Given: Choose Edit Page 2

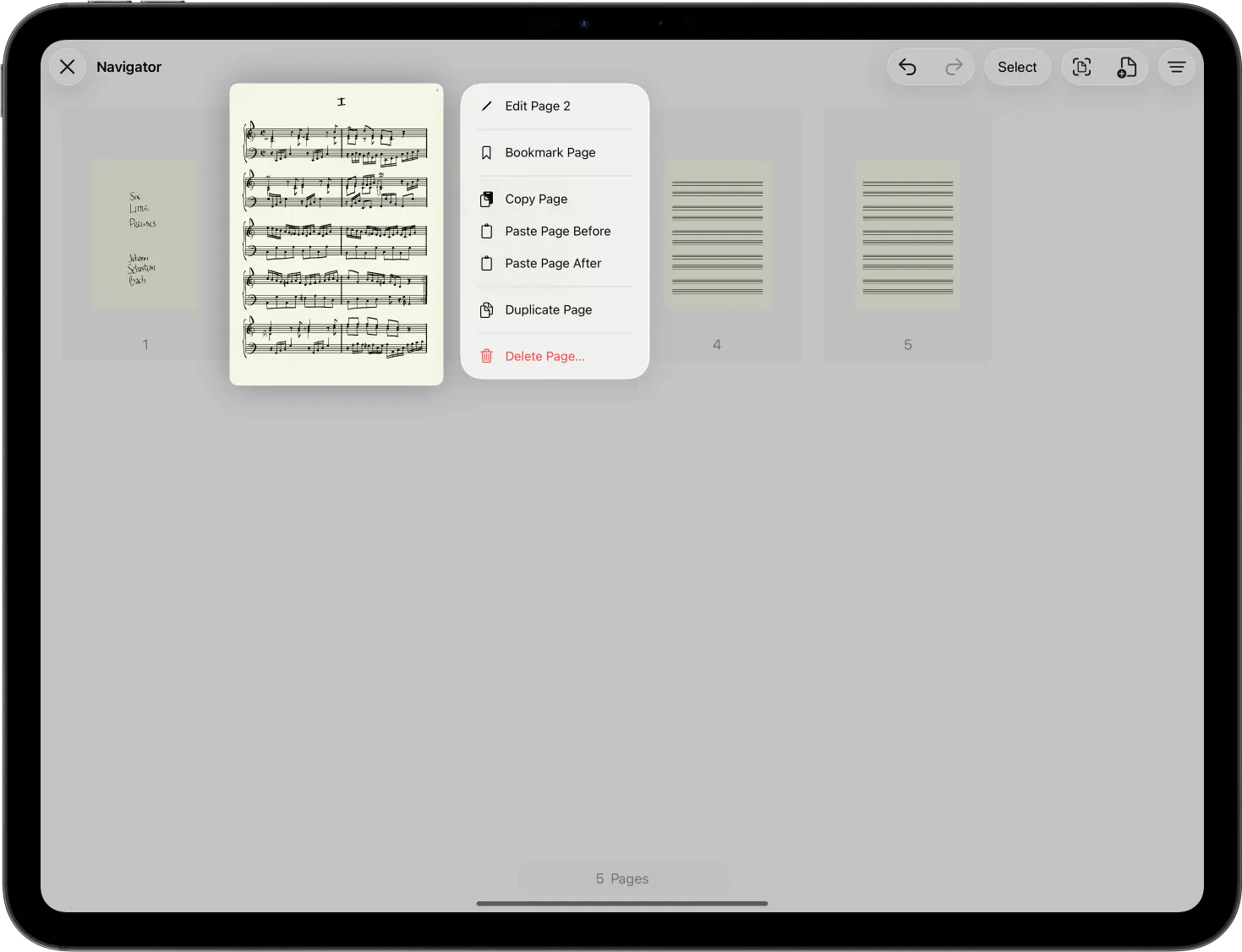Looking at the screenshot, I should [x=555, y=106].
